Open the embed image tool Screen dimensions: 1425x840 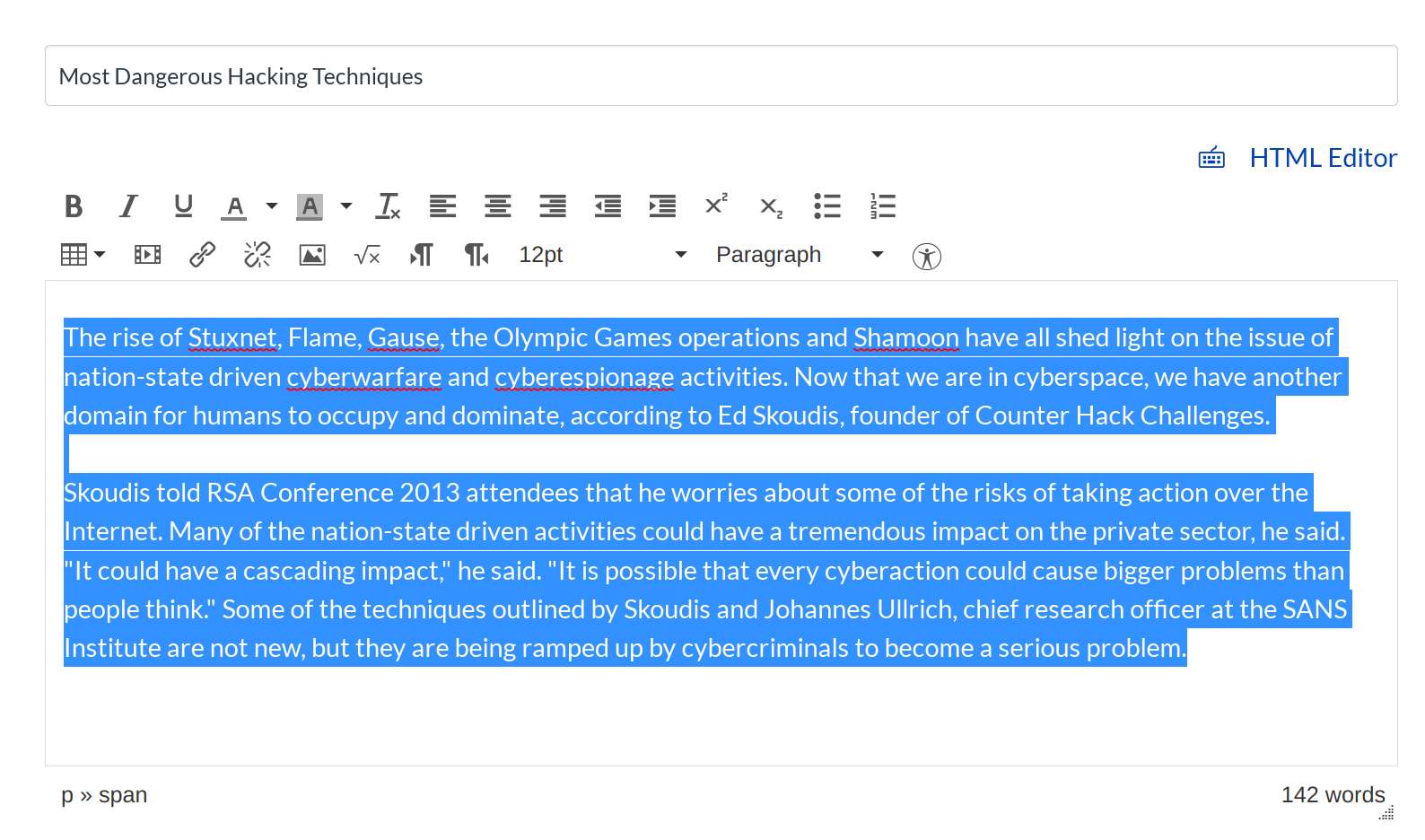[x=312, y=255]
